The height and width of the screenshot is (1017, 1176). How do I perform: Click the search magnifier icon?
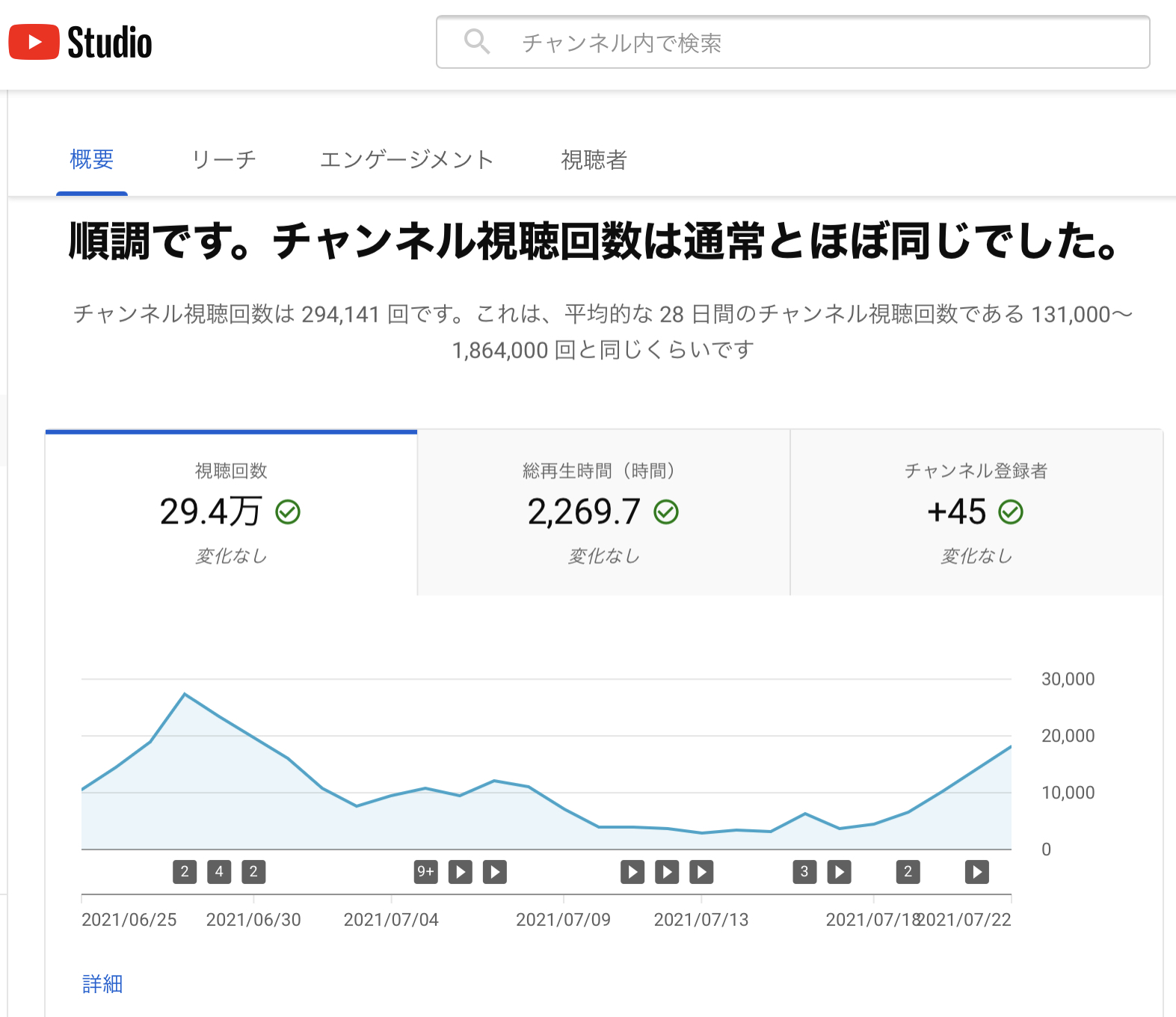[x=477, y=42]
